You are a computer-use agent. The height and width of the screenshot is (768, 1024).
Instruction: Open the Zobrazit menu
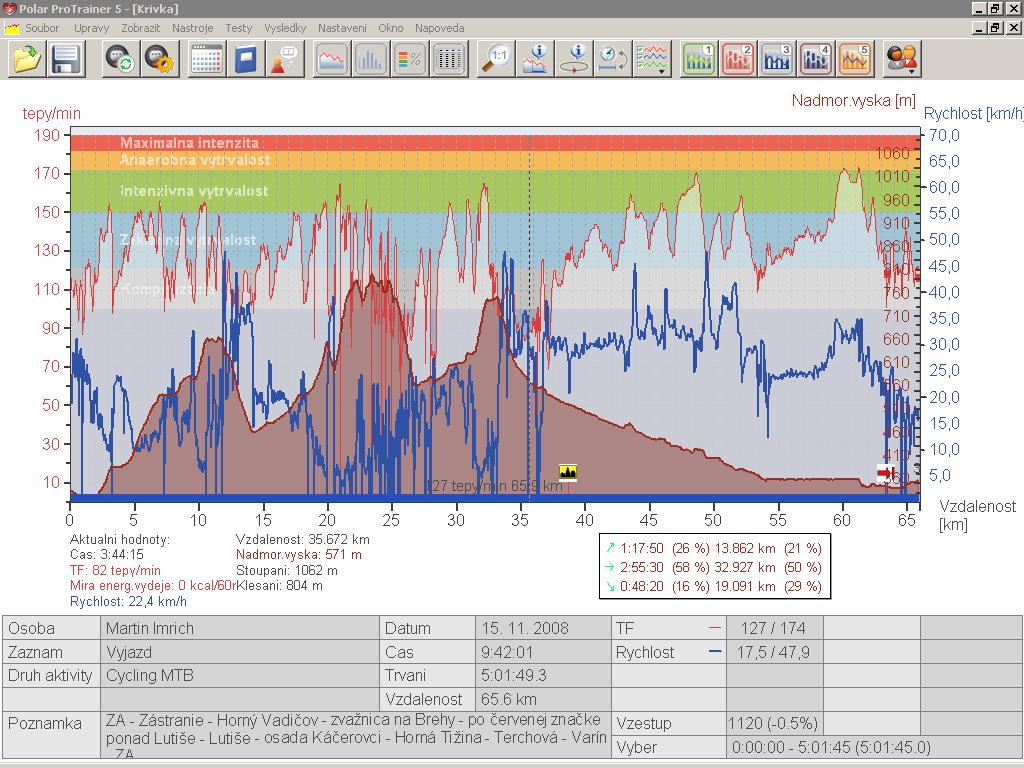coord(140,28)
